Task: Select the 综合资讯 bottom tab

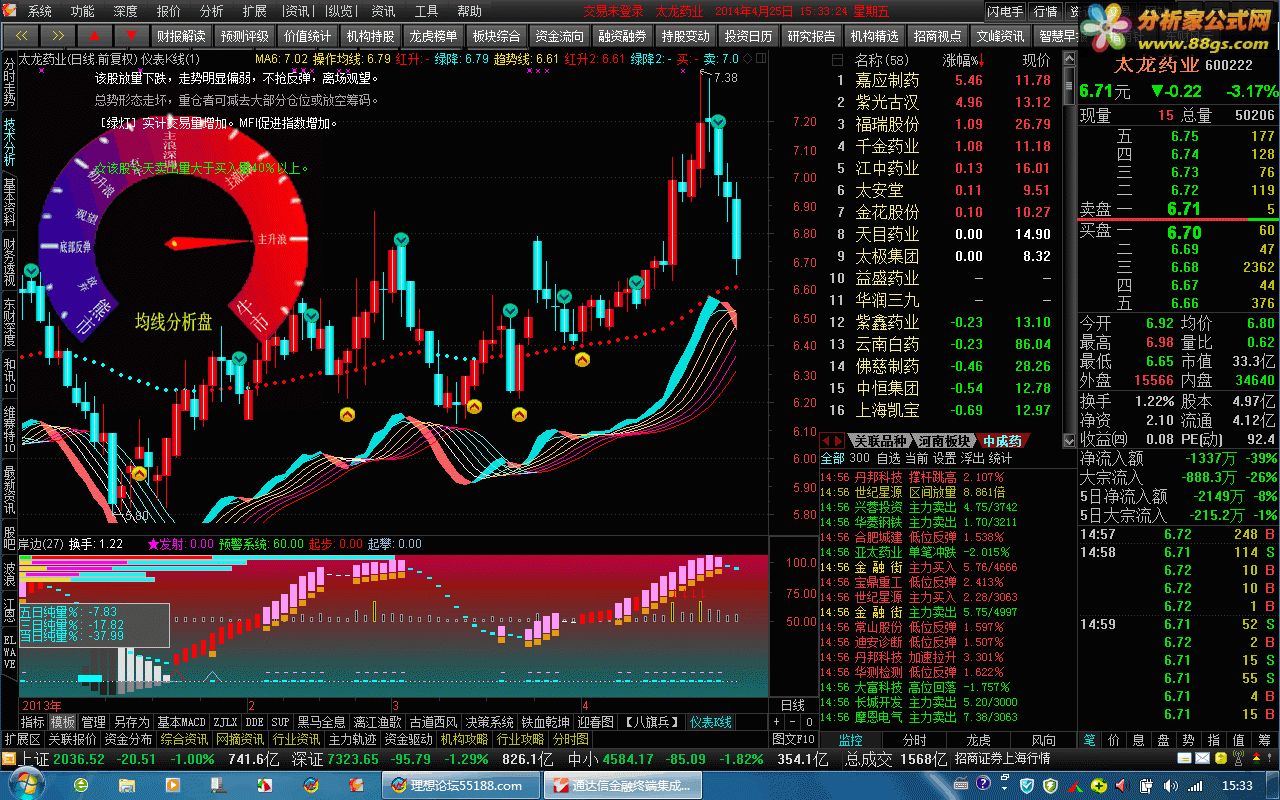Action: click(x=184, y=739)
